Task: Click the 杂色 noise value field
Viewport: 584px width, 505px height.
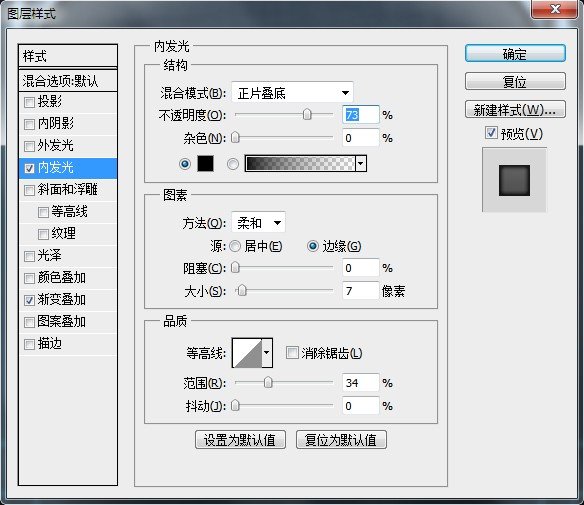Action: [x=361, y=138]
